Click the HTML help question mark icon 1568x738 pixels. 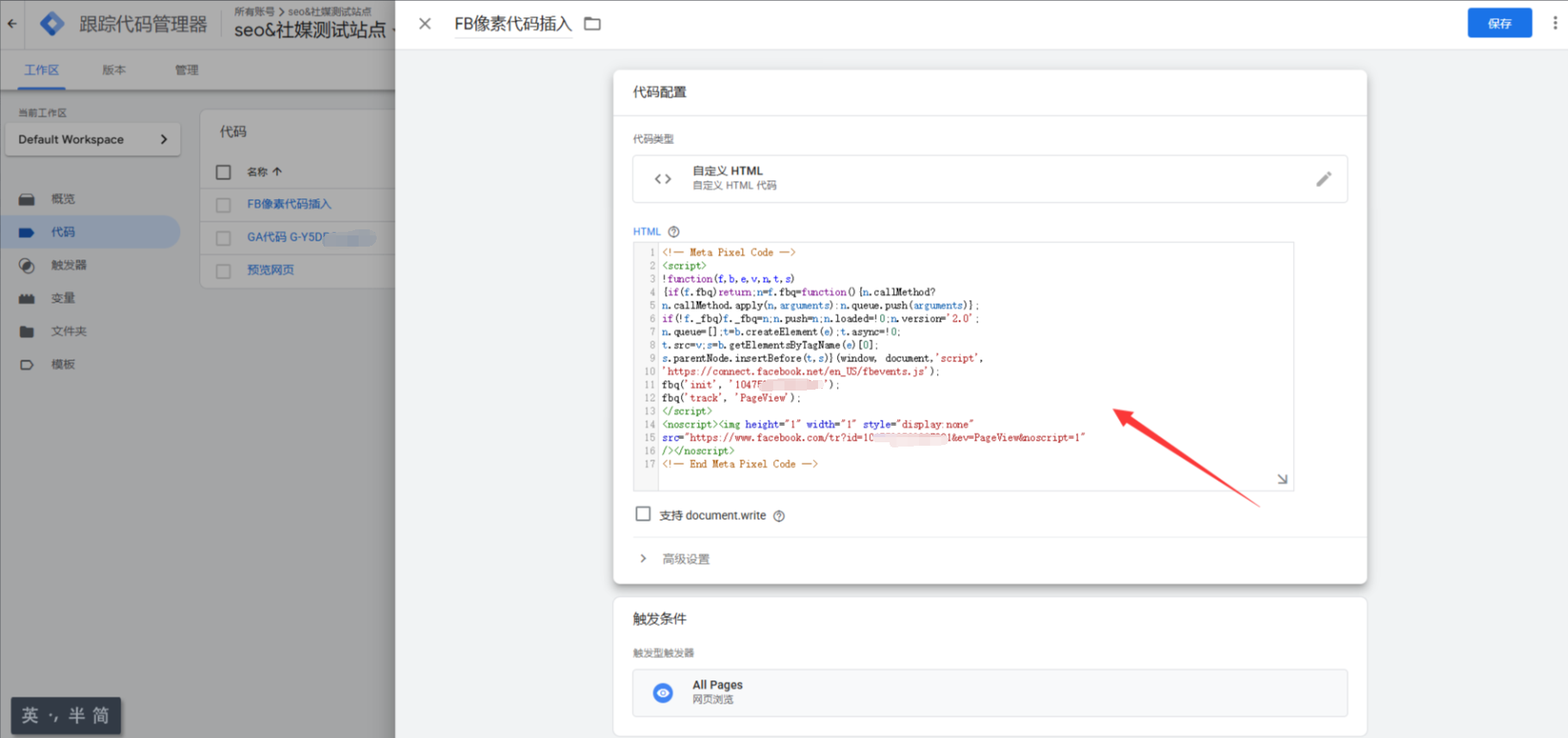(x=674, y=232)
